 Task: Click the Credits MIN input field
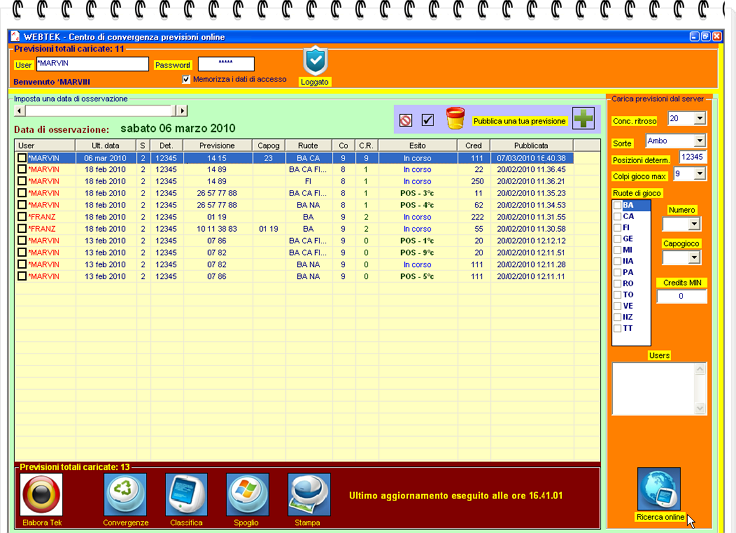682,296
